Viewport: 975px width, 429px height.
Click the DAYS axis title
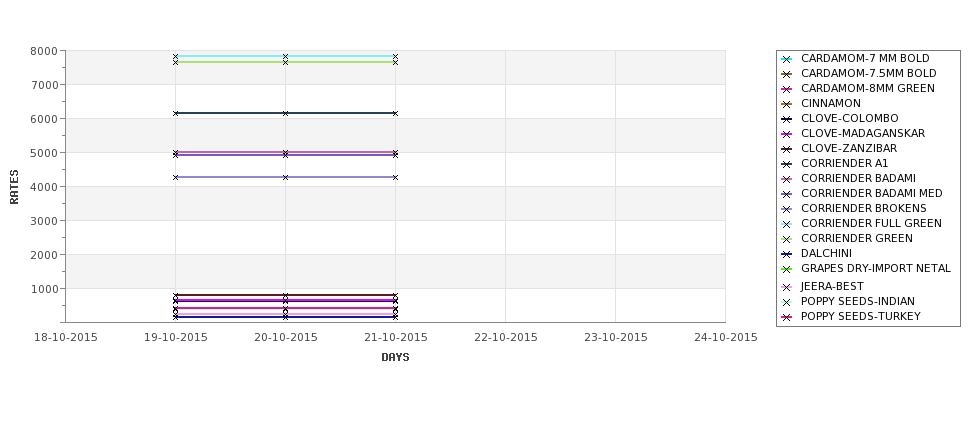[395, 357]
